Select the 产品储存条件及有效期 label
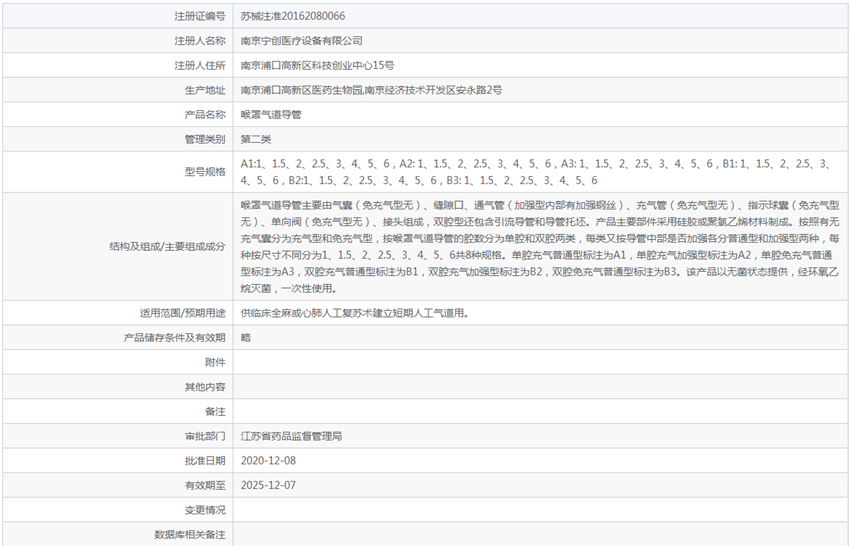This screenshot has width=850, height=546. (175, 338)
